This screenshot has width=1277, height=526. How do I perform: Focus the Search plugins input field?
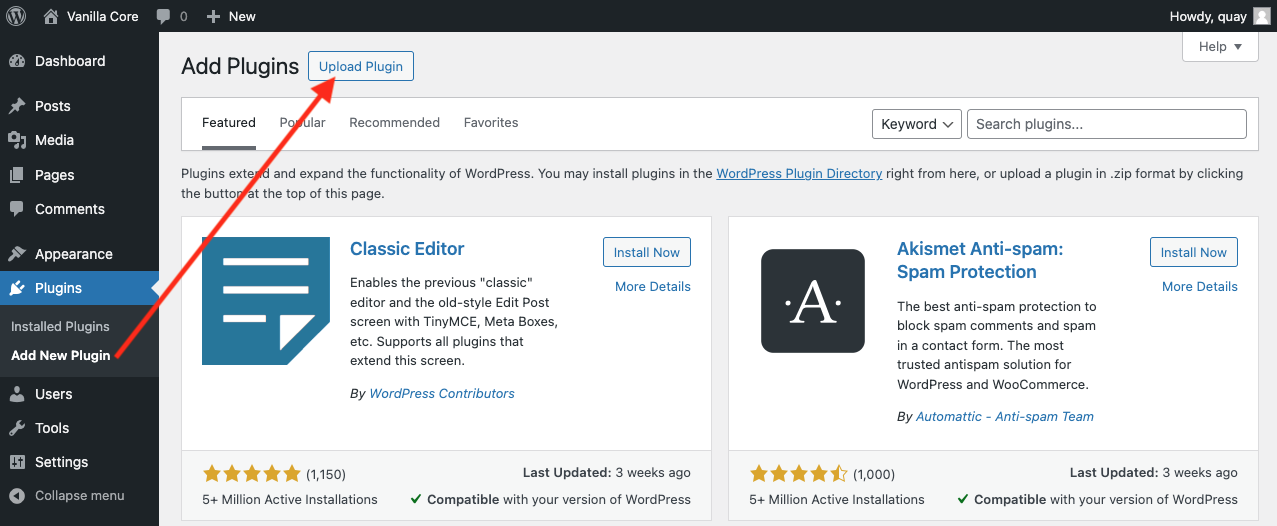[1107, 124]
